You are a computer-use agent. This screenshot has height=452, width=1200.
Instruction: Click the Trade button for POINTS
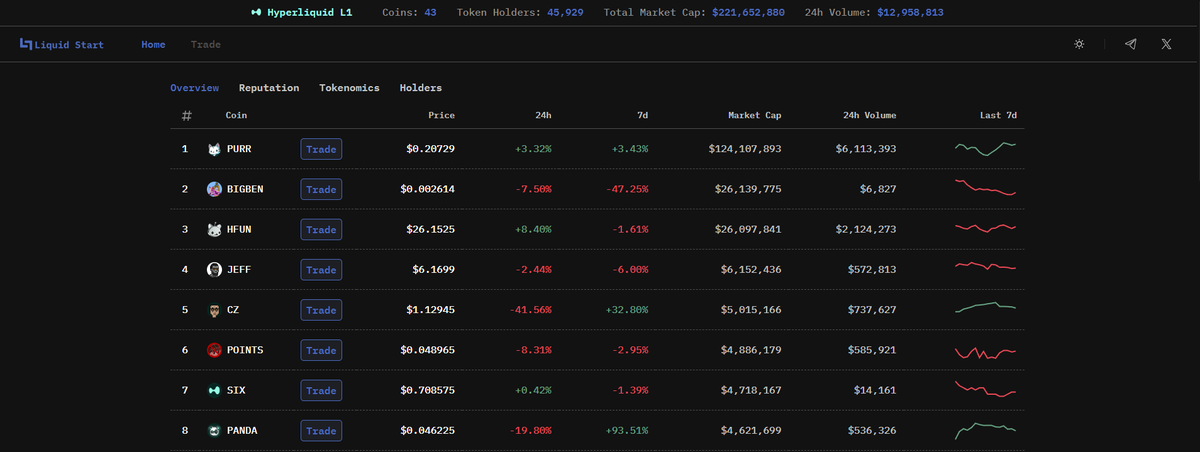321,350
